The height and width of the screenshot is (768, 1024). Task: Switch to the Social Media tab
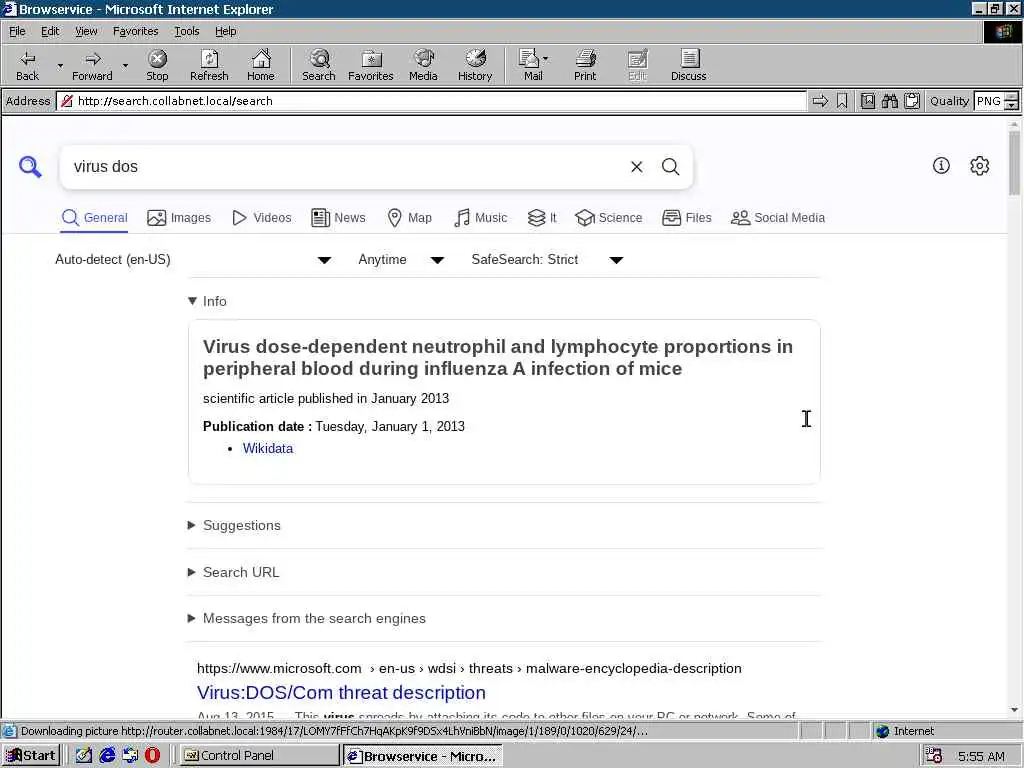[778, 218]
